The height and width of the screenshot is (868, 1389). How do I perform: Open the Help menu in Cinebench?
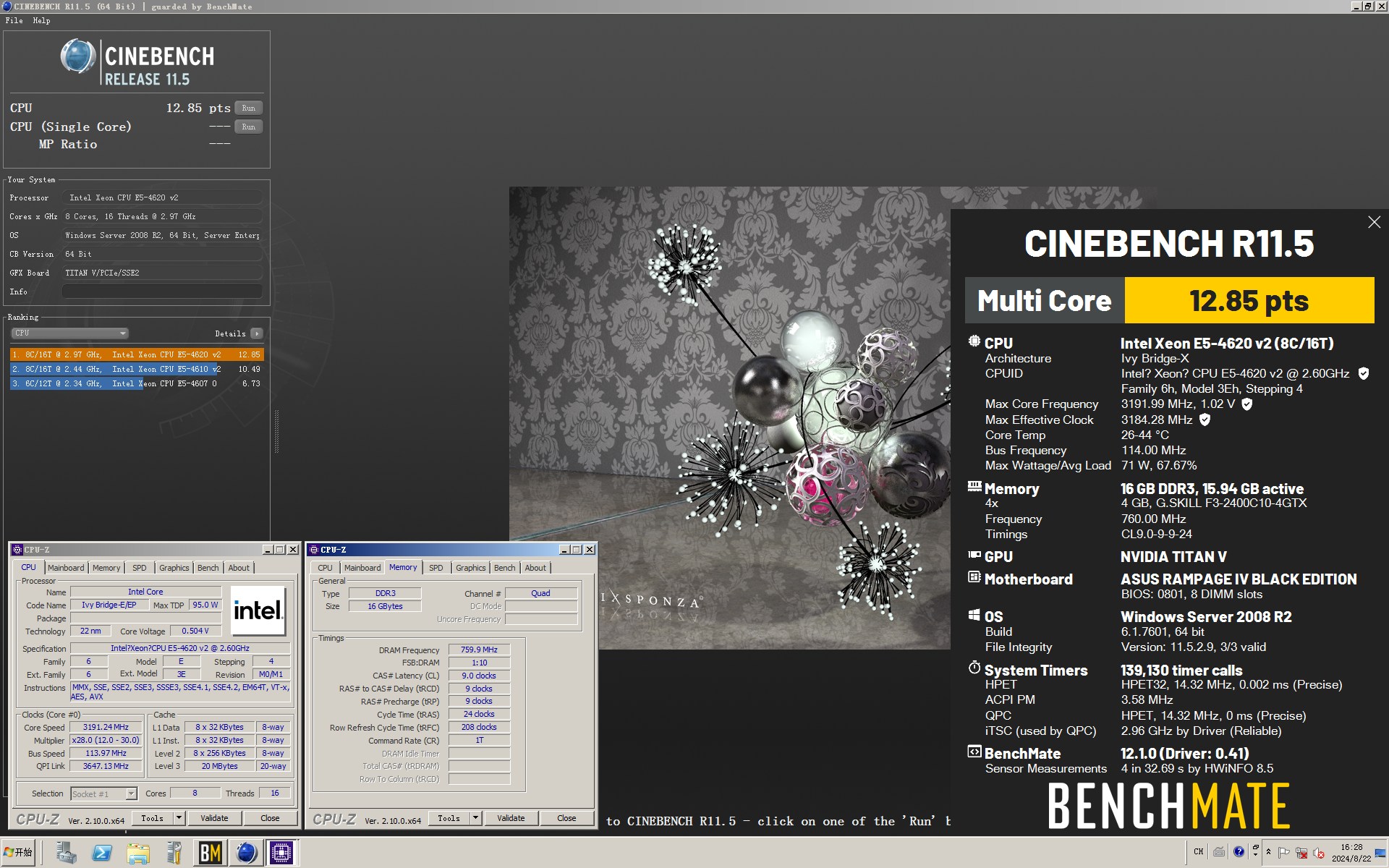[41, 20]
